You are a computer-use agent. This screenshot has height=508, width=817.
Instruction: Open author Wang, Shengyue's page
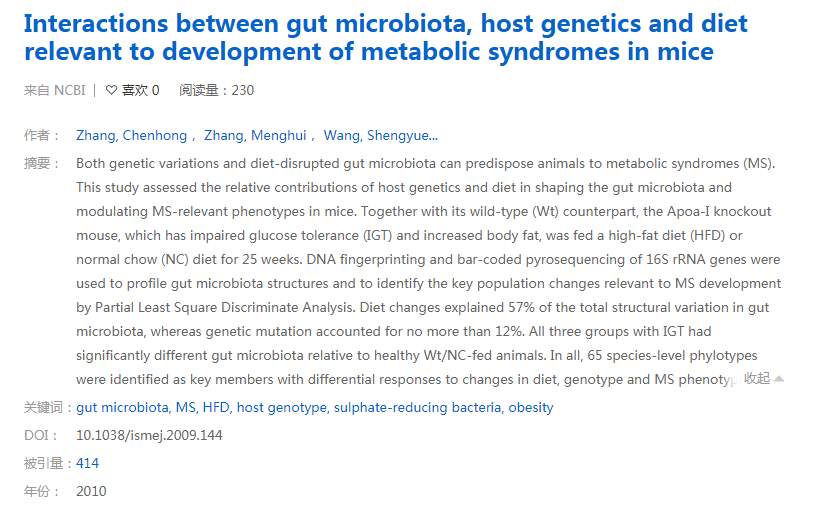click(x=380, y=136)
